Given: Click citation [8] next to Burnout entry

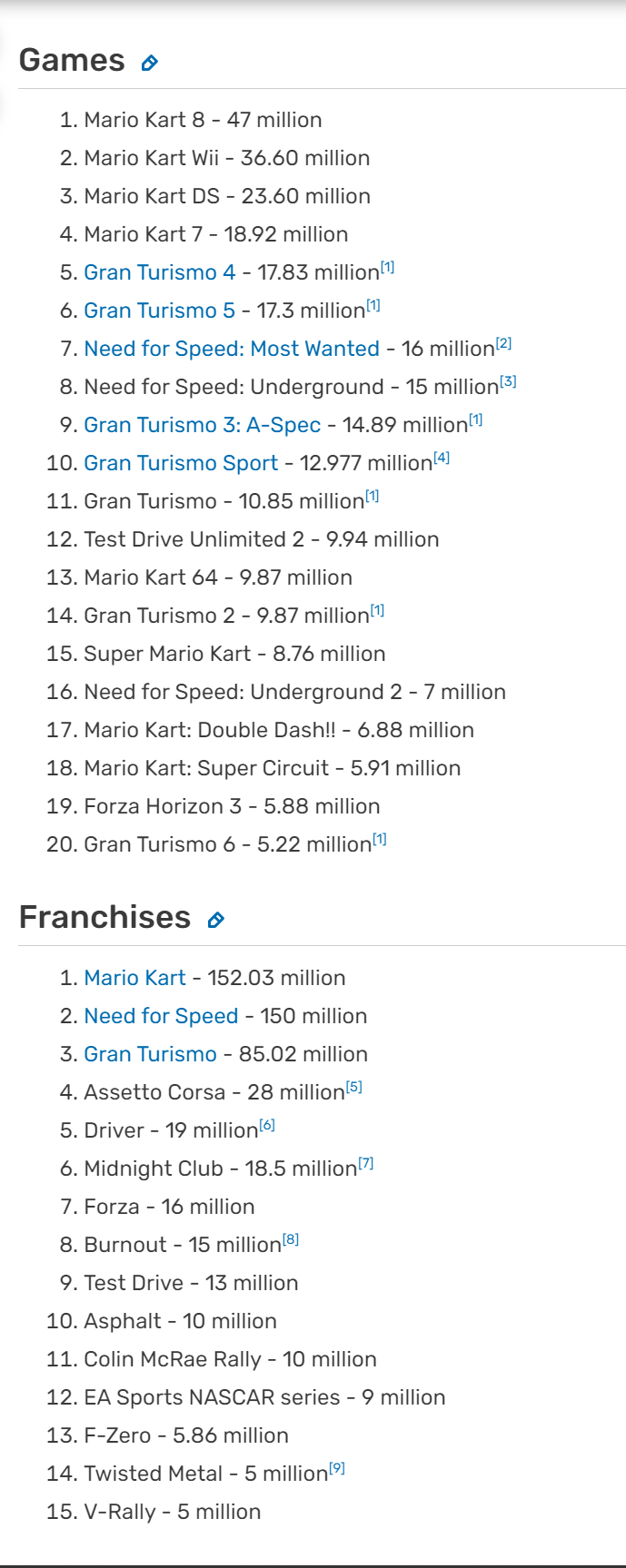Looking at the screenshot, I should click(291, 1239).
